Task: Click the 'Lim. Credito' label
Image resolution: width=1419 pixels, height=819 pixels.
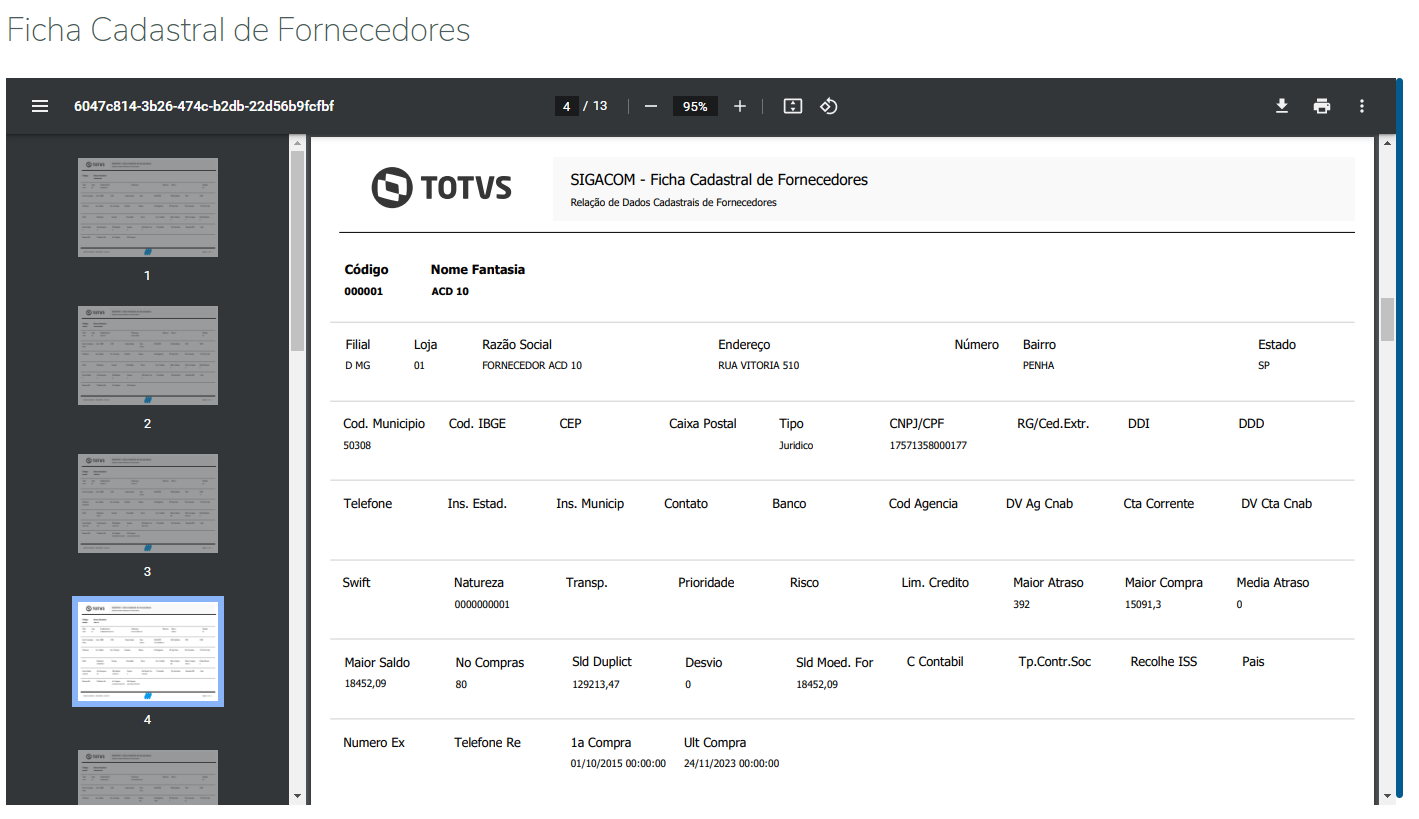Action: (935, 583)
